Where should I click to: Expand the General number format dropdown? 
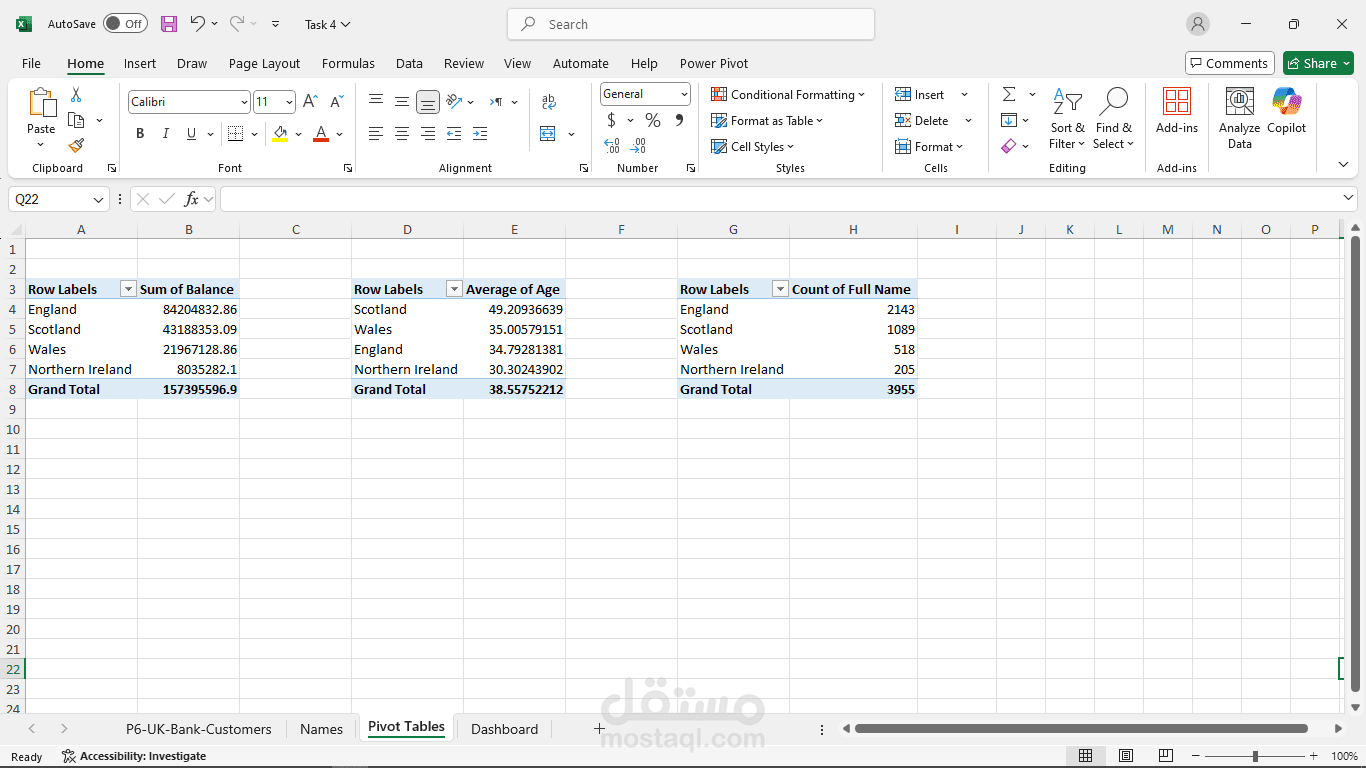click(x=684, y=94)
